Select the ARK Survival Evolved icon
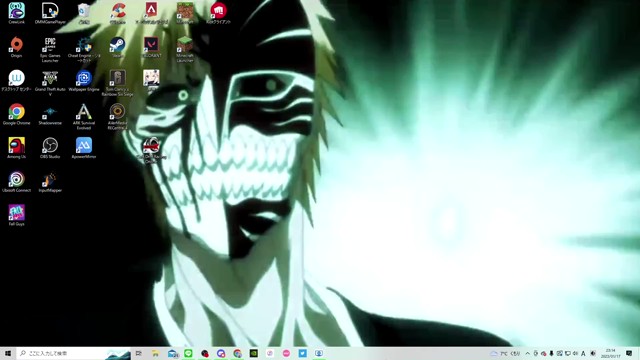The image size is (640, 360). [84, 116]
